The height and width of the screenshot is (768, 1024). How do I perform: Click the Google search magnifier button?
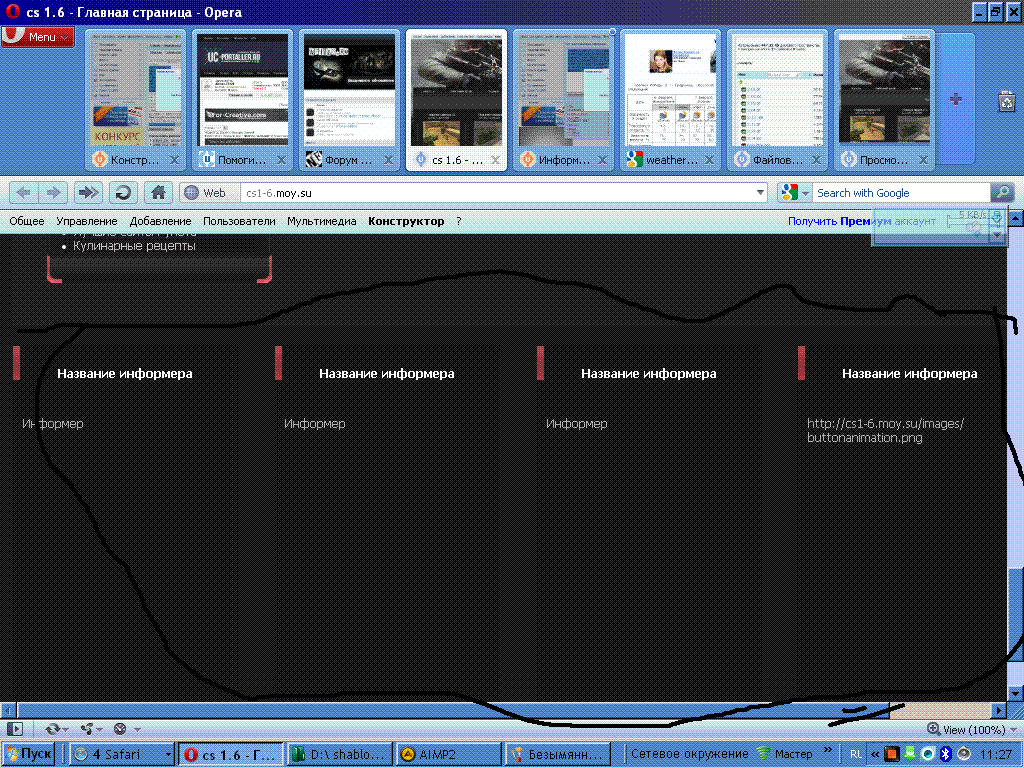(x=1001, y=193)
